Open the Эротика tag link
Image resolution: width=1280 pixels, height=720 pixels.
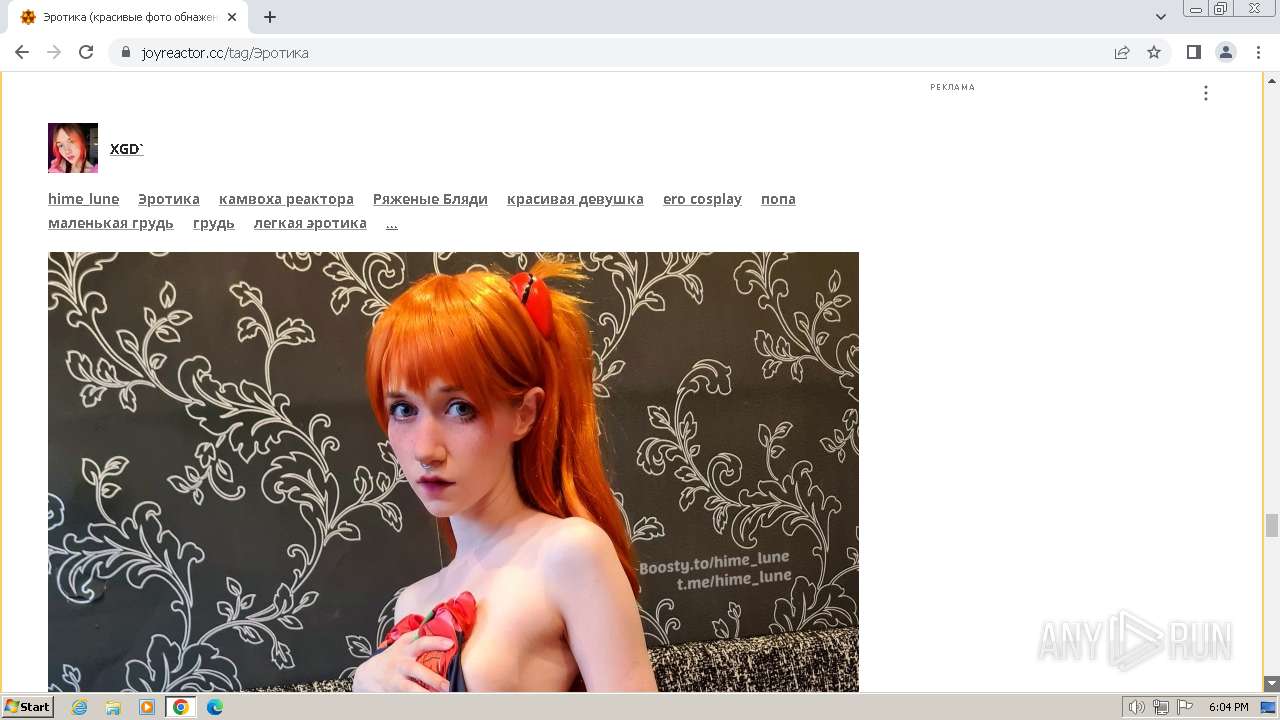coord(169,199)
